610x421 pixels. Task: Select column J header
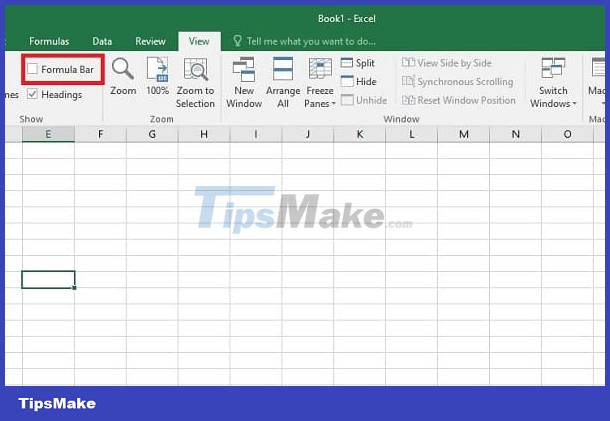308,134
